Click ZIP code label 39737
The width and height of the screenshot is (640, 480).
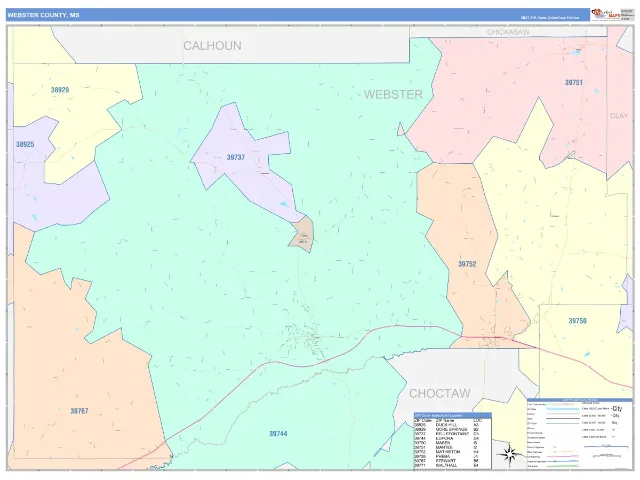236,157
